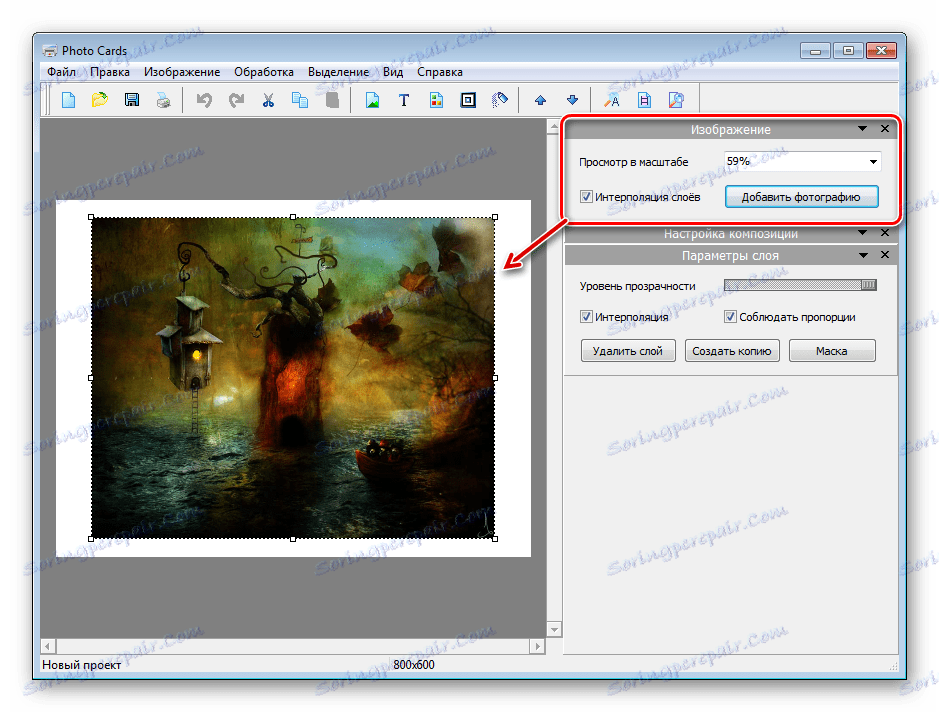
Task: Click the Print toolbar icon
Action: (x=162, y=100)
